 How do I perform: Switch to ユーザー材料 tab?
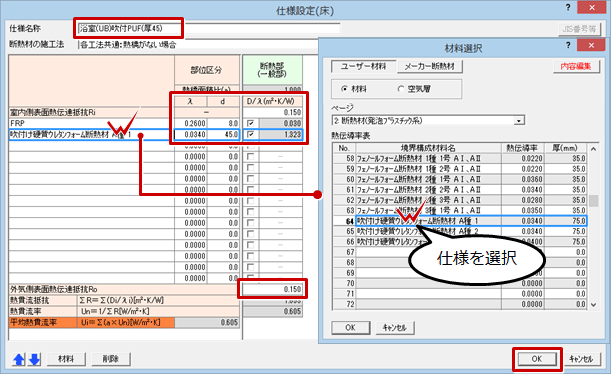click(x=363, y=66)
